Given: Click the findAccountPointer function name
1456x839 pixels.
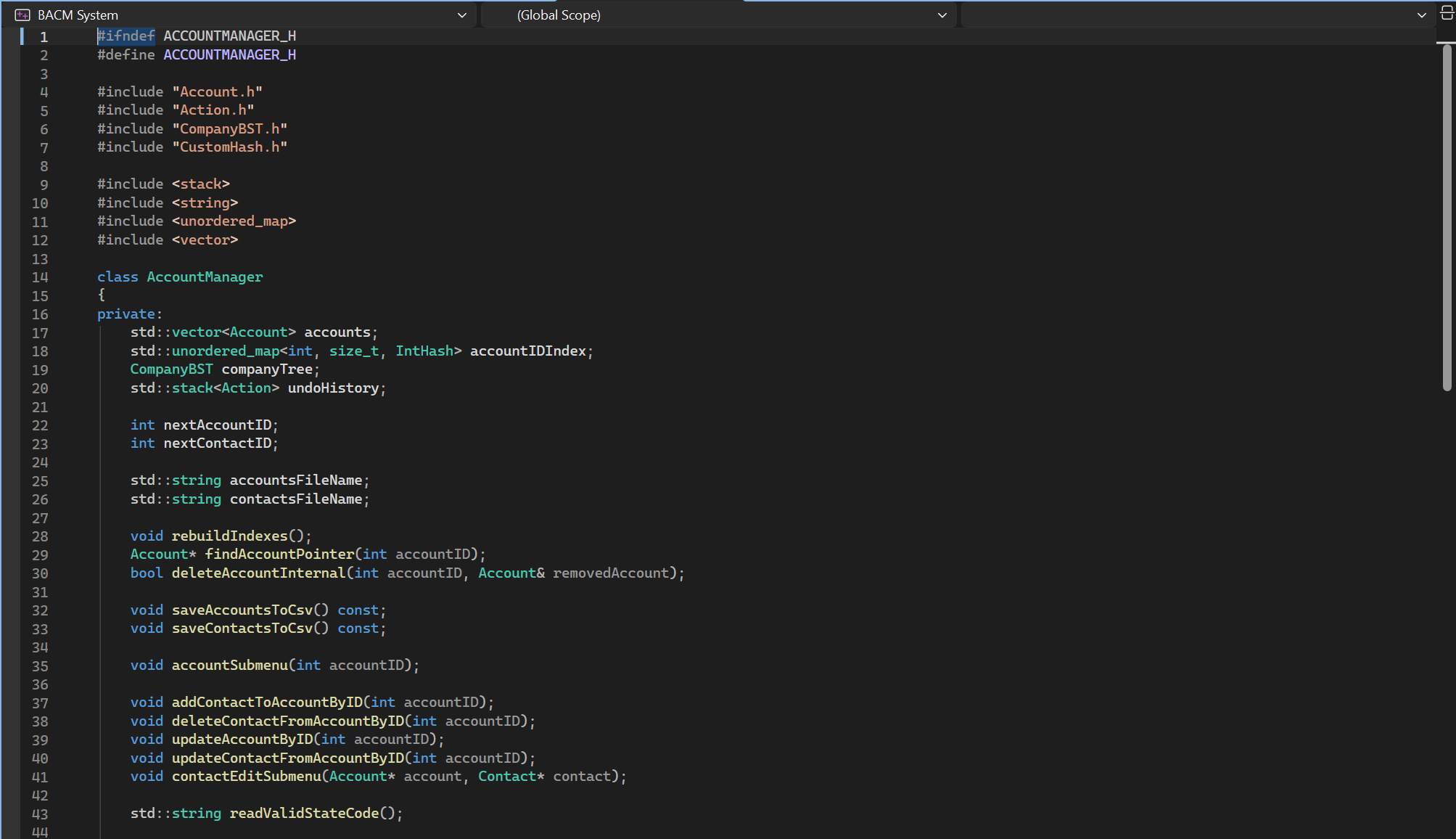Looking at the screenshot, I should point(279,554).
